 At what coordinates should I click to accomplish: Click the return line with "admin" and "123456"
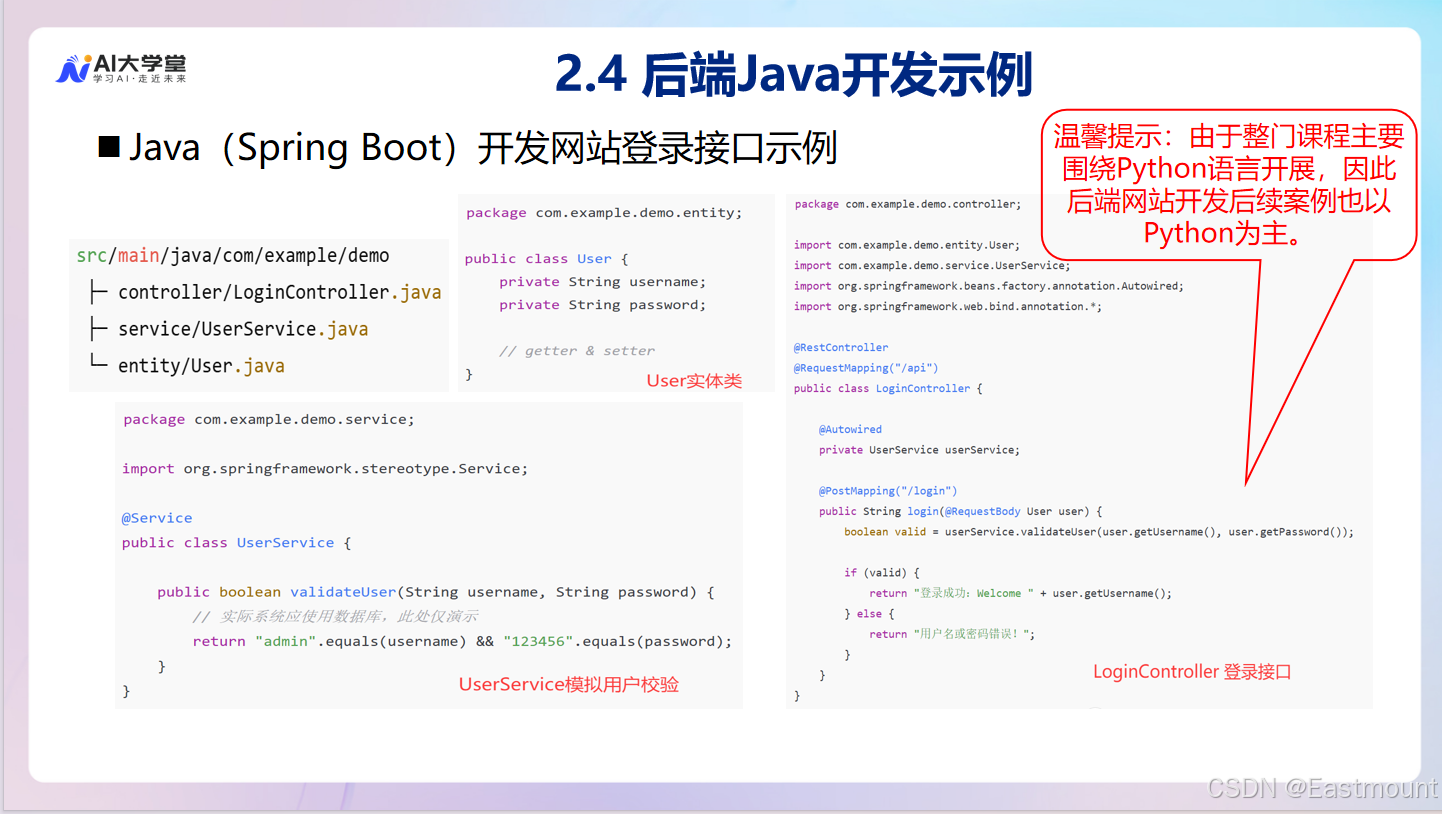(x=462, y=642)
